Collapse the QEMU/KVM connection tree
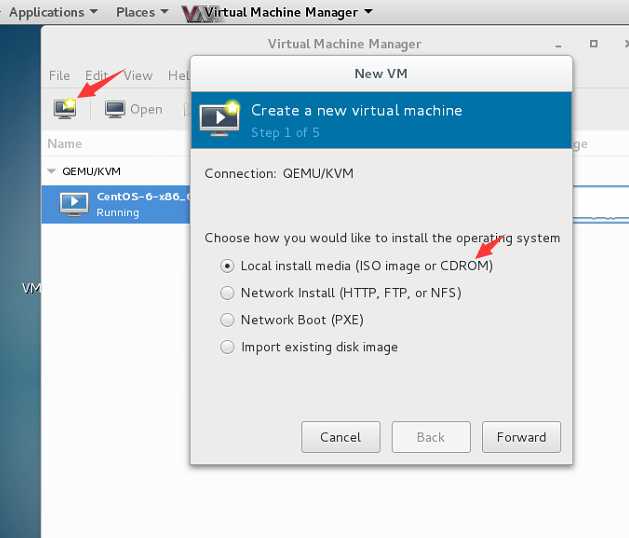This screenshot has height=538, width=629. tap(51, 171)
